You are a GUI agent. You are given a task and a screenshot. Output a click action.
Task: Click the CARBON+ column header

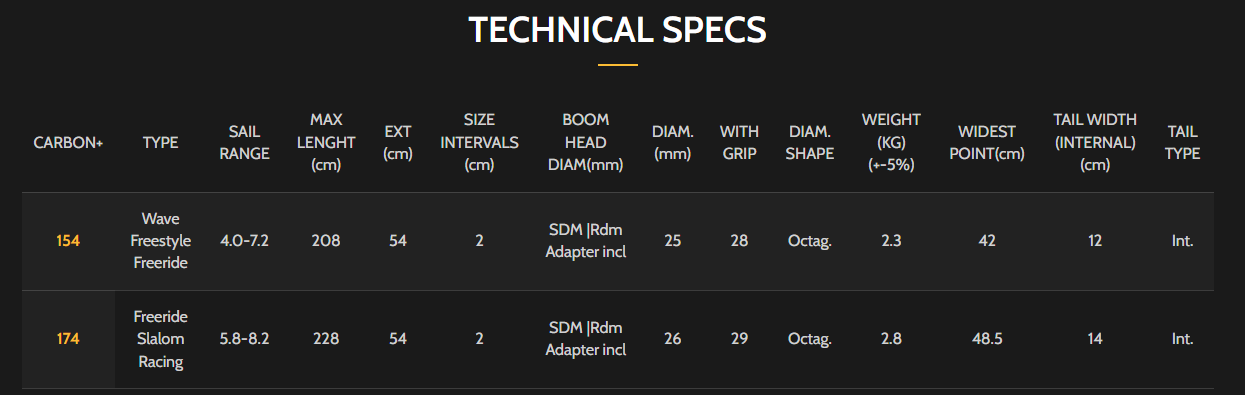[x=68, y=143]
